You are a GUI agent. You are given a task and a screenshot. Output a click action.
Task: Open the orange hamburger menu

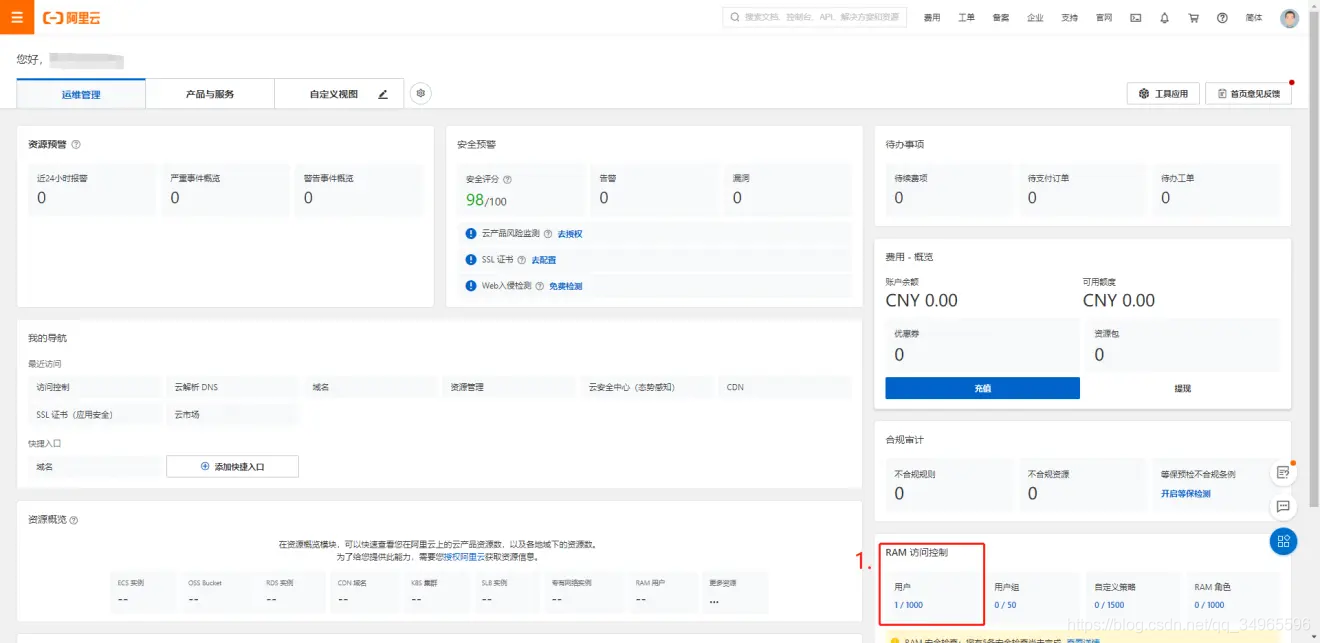16,17
